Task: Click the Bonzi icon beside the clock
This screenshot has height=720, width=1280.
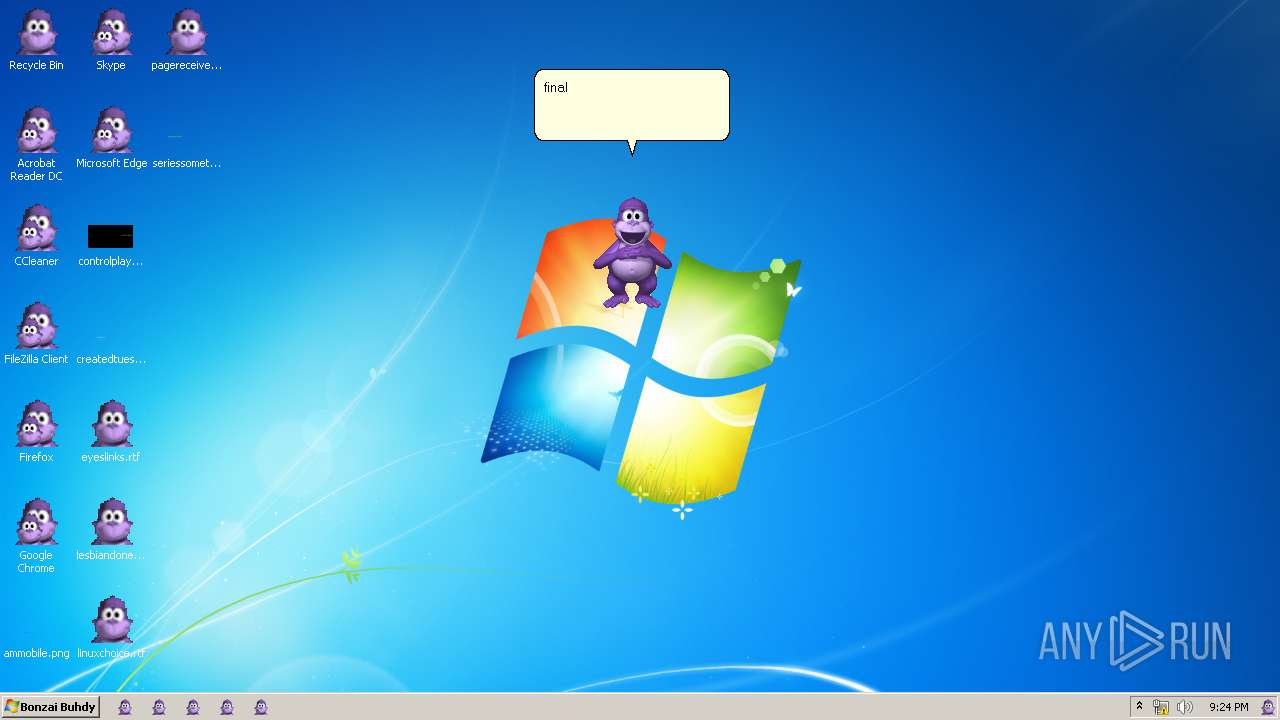Action: coord(1268,707)
